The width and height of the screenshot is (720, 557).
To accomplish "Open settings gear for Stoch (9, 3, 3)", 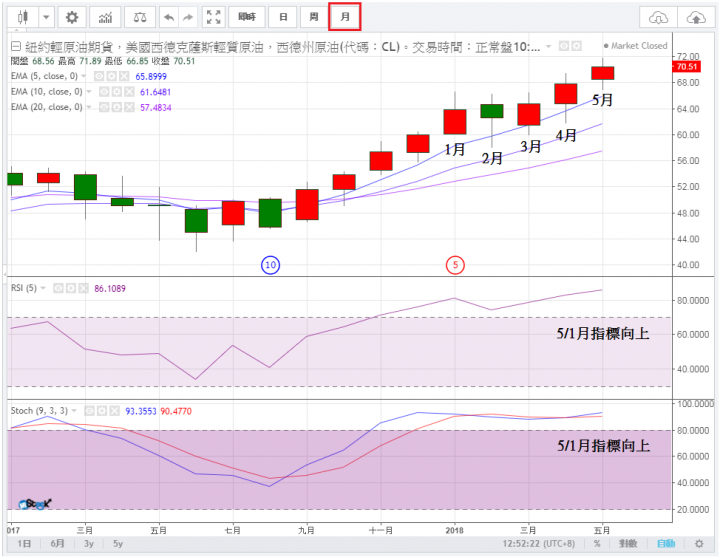I will (102, 411).
